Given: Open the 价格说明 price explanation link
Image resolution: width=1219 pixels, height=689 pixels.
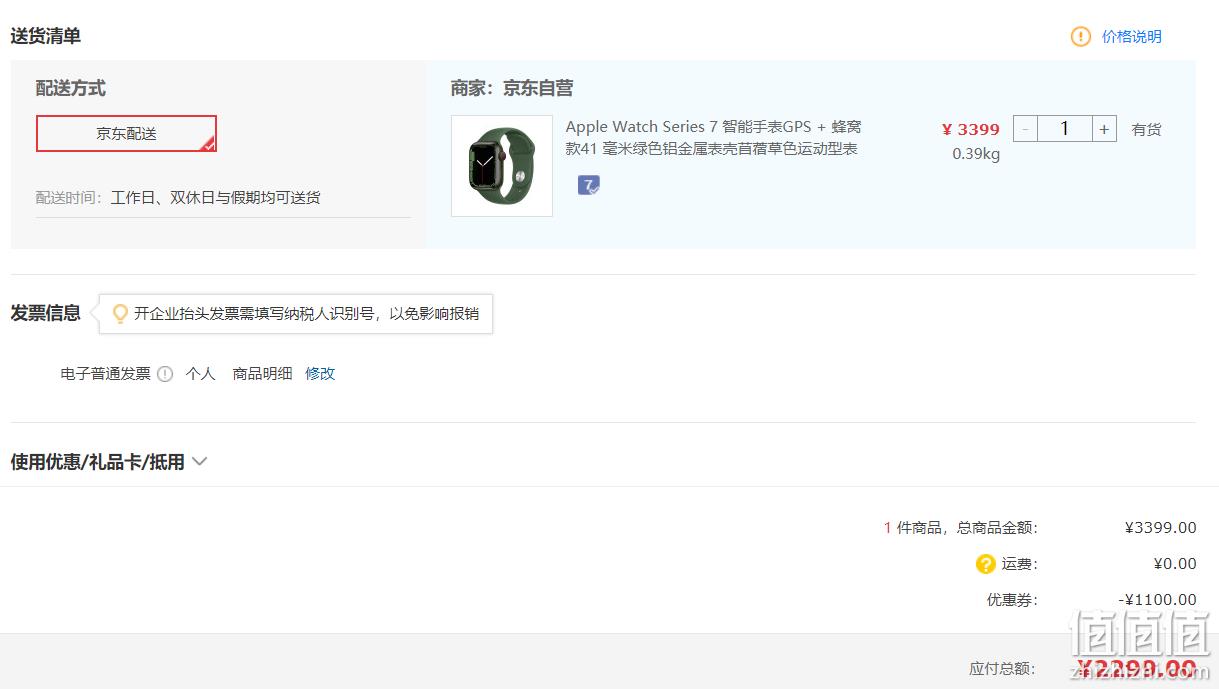Looking at the screenshot, I should coord(1132,37).
